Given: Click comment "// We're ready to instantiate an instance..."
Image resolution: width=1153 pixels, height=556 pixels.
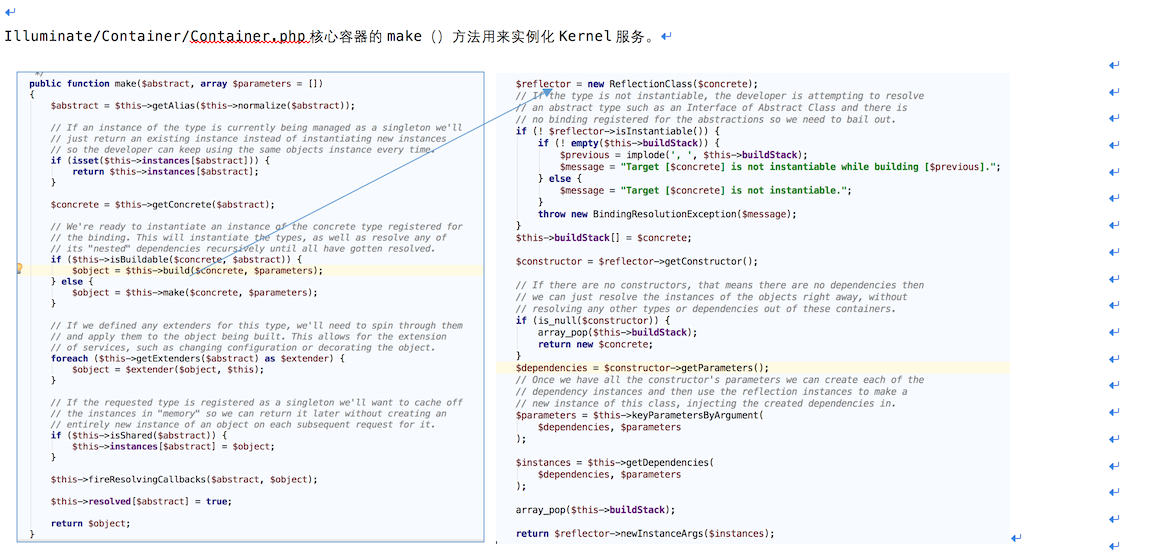Looking at the screenshot, I should [257, 227].
